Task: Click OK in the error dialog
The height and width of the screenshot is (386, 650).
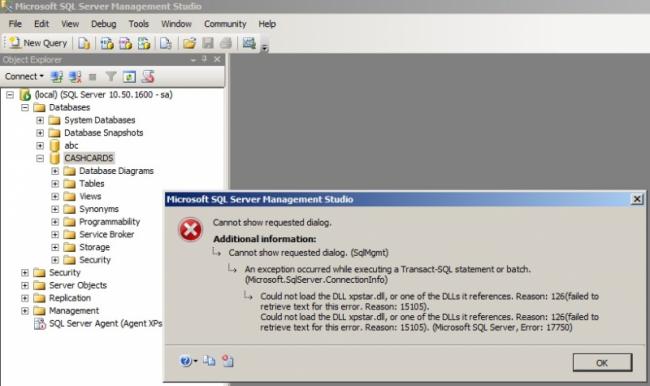Action: click(602, 363)
